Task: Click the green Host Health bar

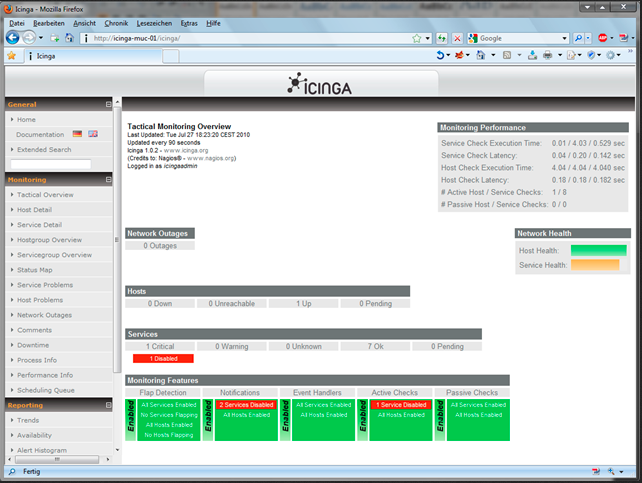Action: (599, 250)
